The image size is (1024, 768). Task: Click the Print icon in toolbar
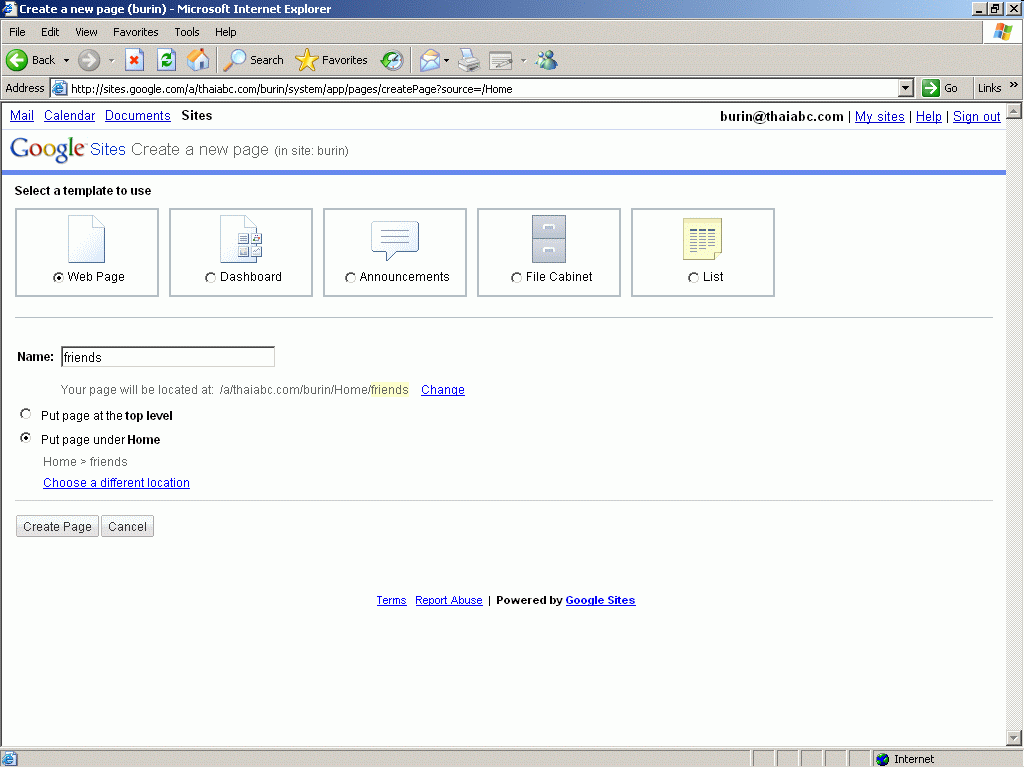click(x=469, y=60)
